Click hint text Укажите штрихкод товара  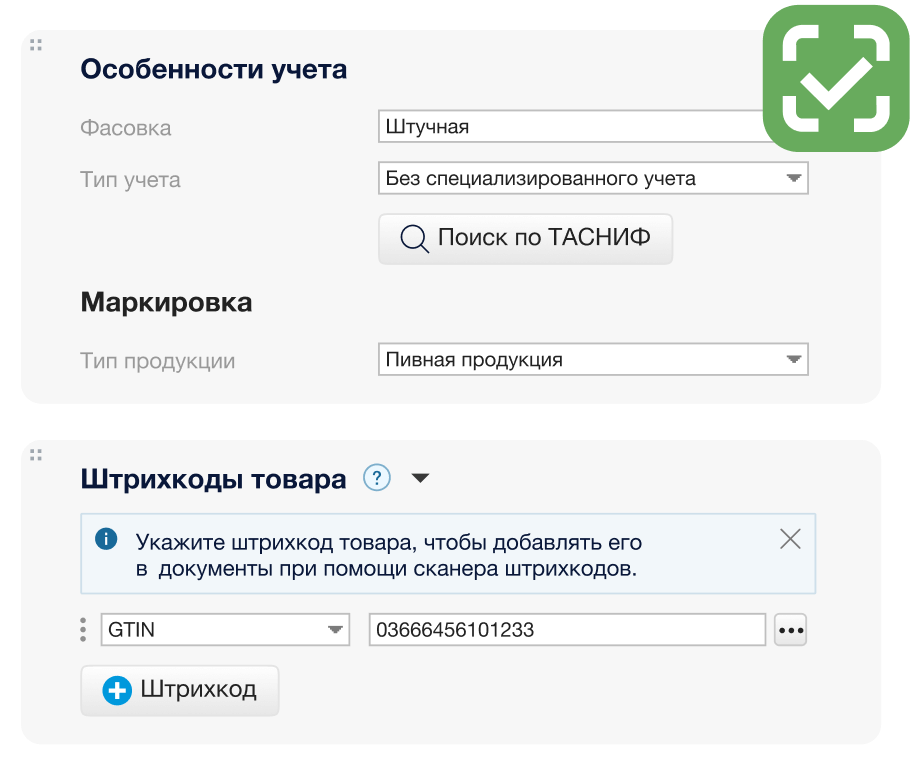(x=389, y=555)
